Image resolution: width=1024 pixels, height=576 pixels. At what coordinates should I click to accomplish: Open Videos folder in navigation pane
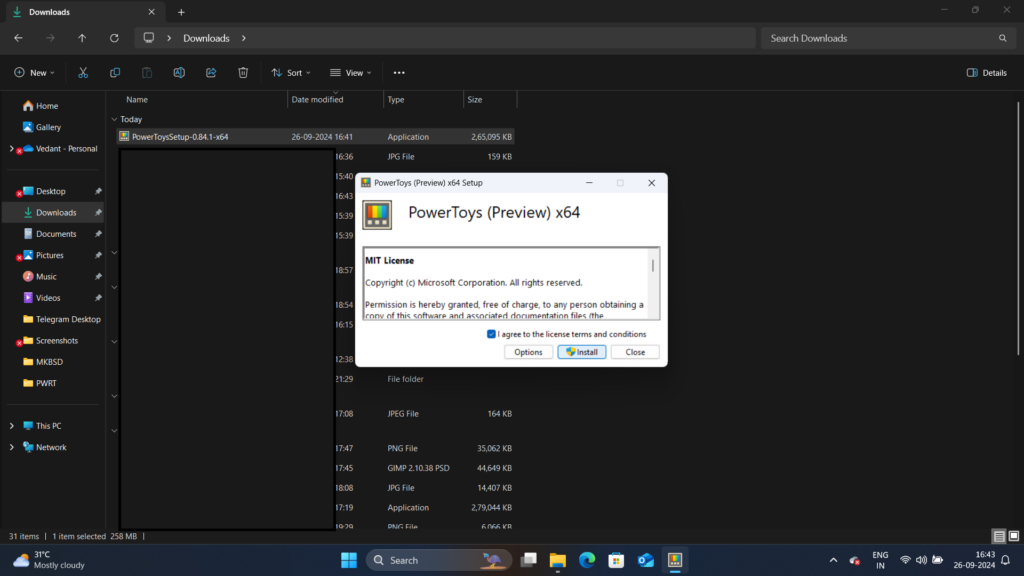point(54,297)
